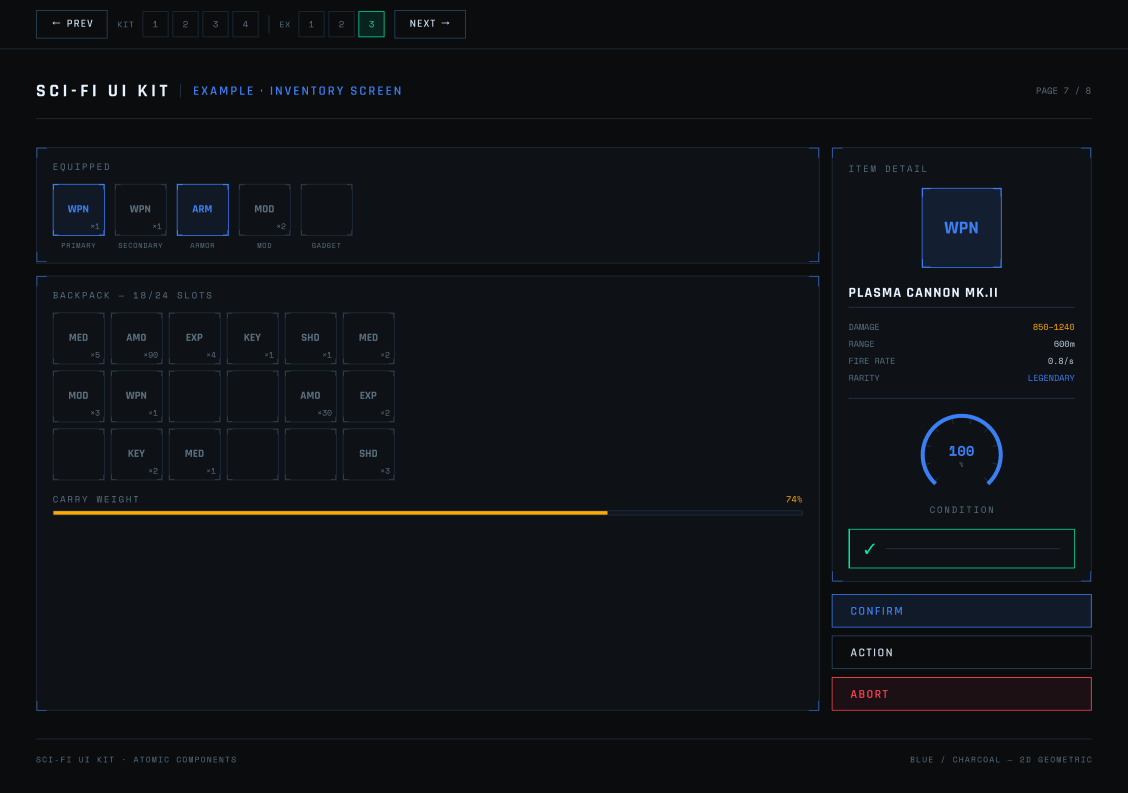Click the PAGE 7 / 8 indicator
Screen dimensions: 1128x794
1063,91
